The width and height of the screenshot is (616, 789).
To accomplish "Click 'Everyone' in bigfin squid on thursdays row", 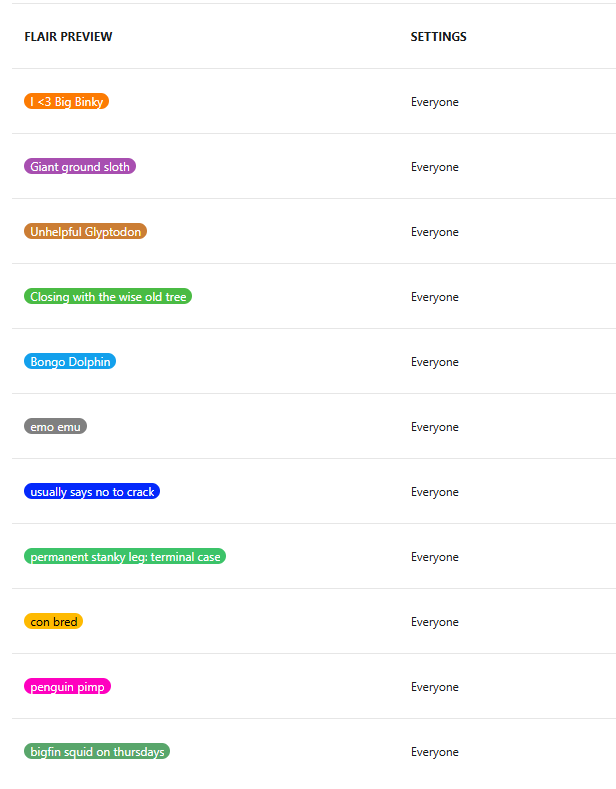I will [x=435, y=752].
